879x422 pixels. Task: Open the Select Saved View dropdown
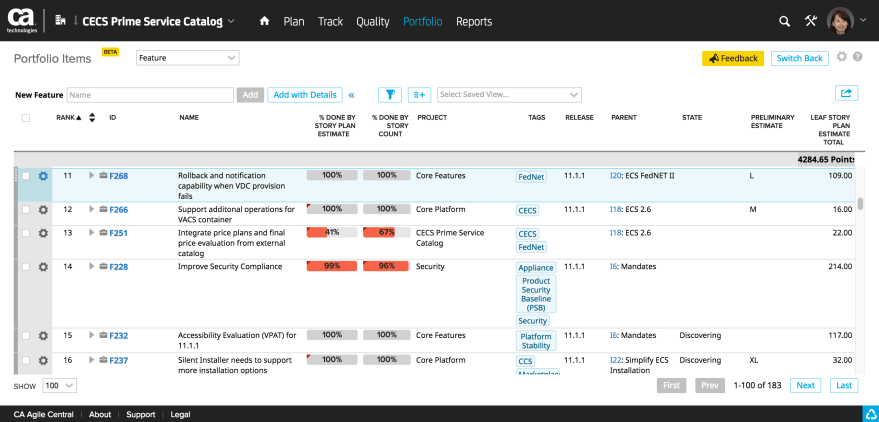[x=509, y=95]
